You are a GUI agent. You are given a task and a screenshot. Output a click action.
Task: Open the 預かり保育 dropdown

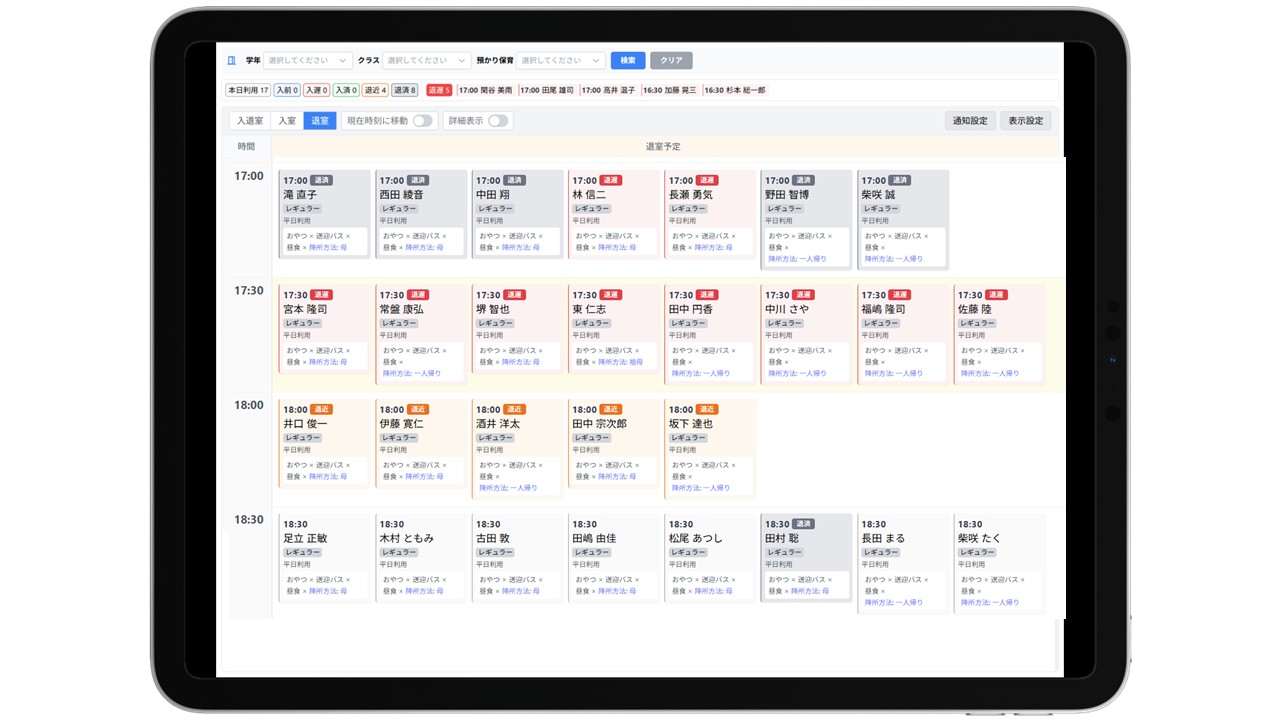coord(561,60)
